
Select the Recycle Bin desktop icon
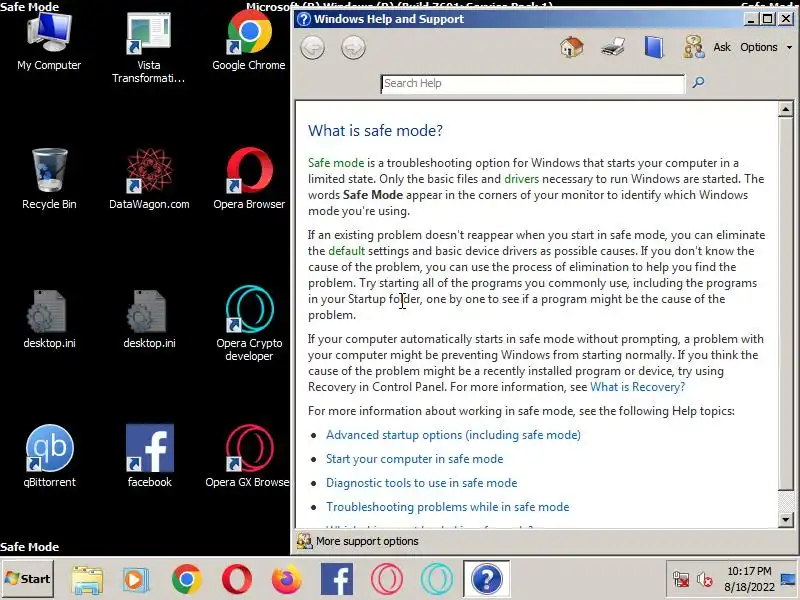49,180
